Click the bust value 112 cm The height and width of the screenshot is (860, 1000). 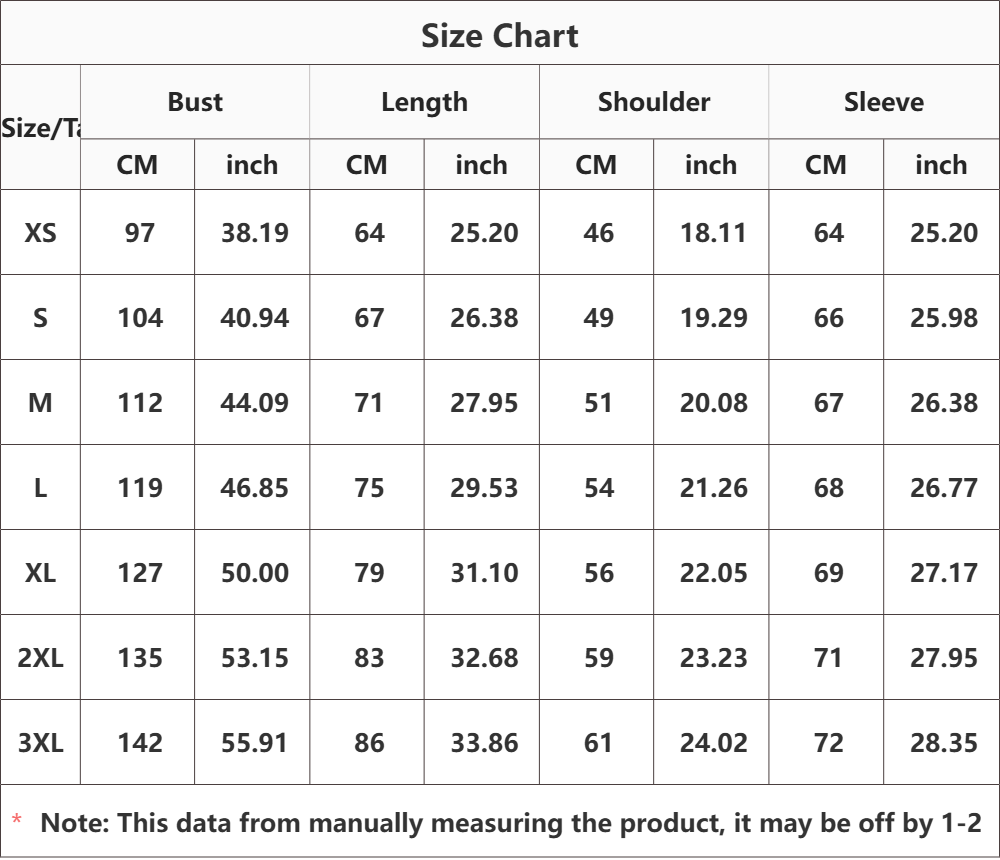pyautogui.click(x=140, y=403)
